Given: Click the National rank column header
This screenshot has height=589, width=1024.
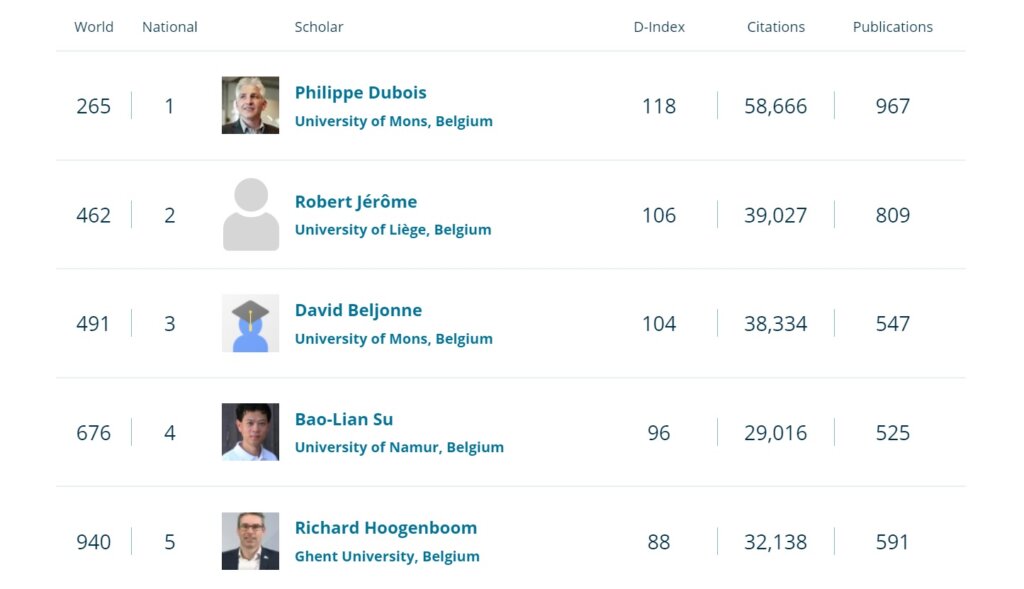Looking at the screenshot, I should pos(170,27).
